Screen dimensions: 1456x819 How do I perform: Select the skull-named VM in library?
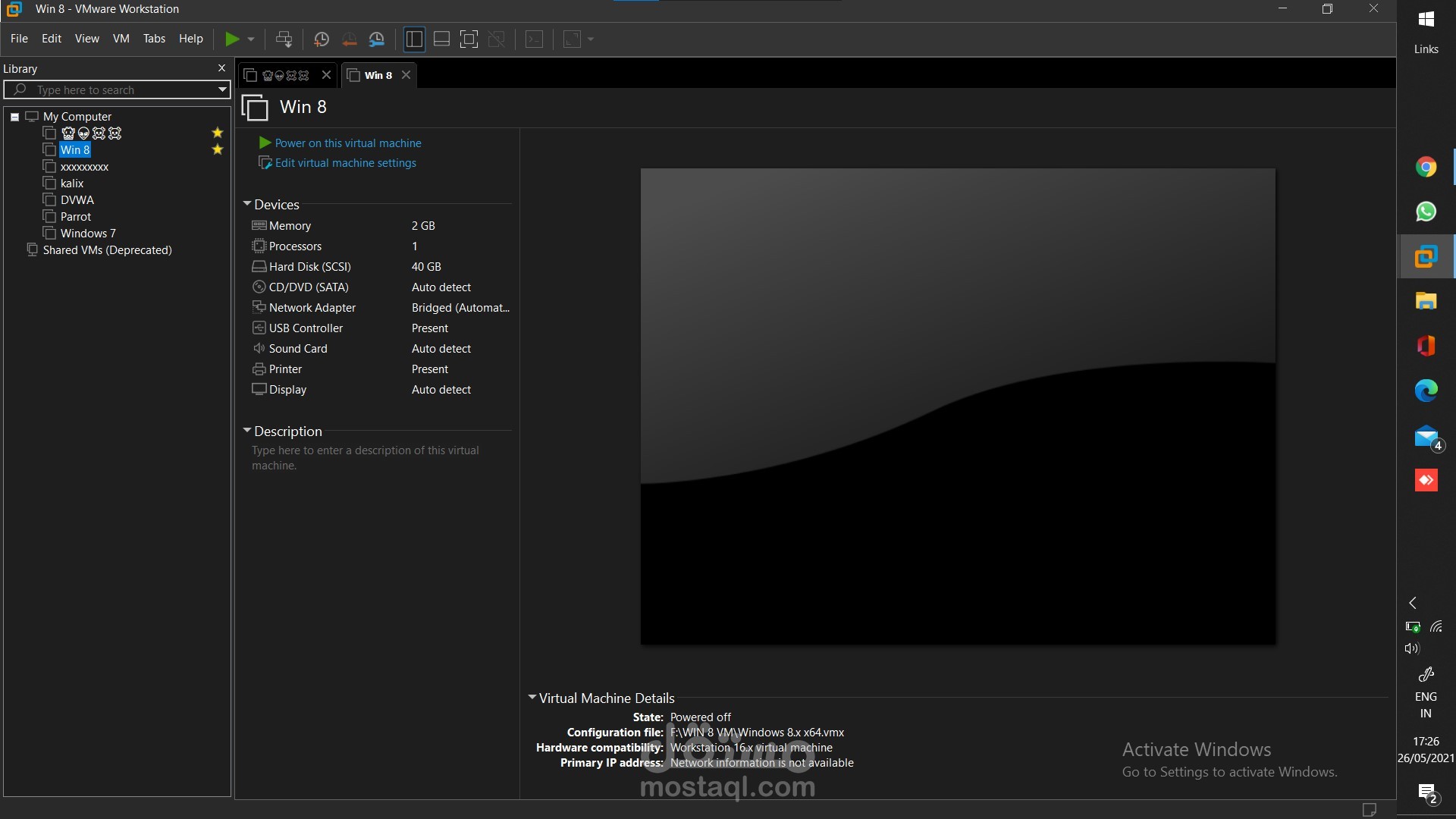91,133
